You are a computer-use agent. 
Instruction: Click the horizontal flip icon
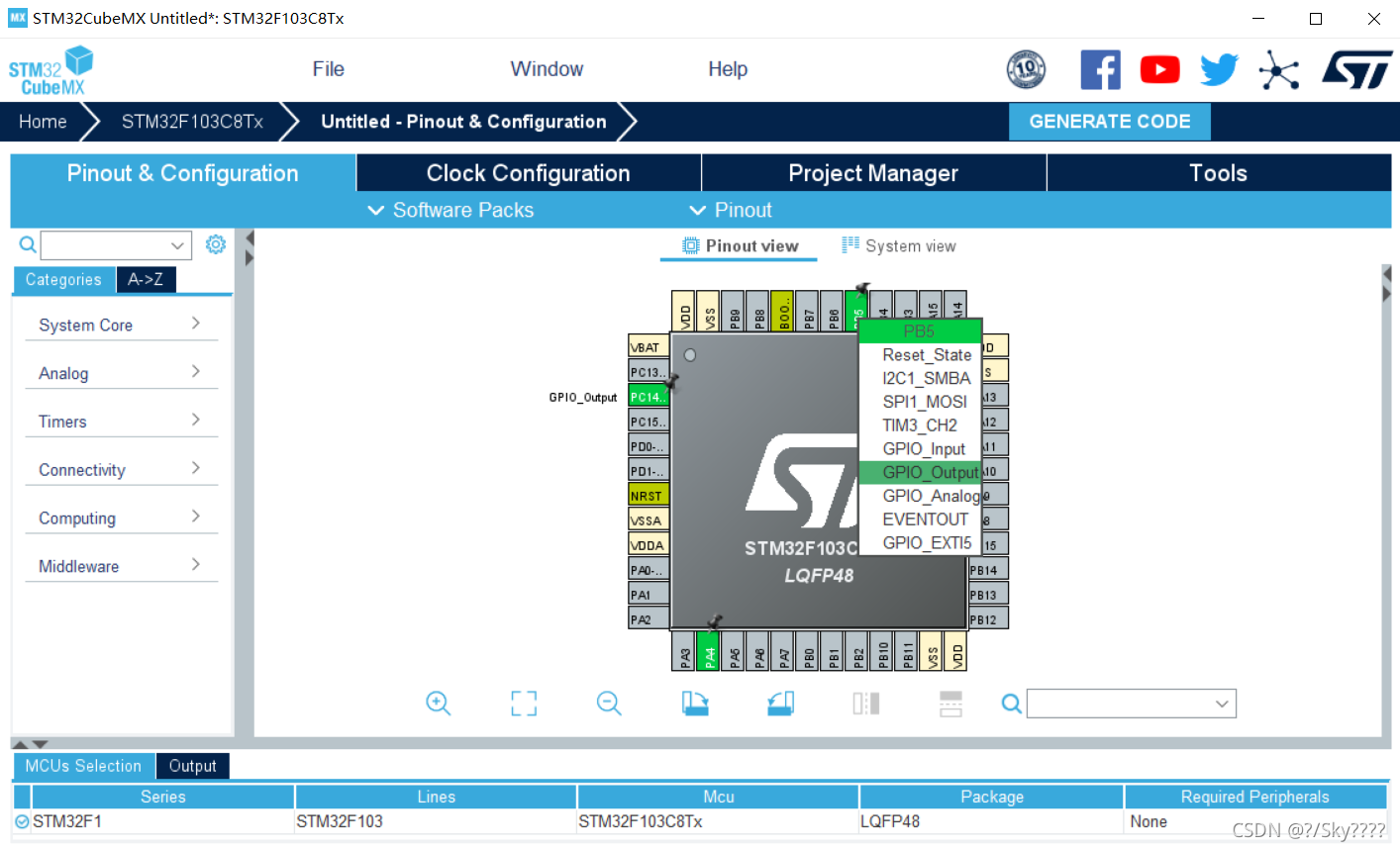pyautogui.click(x=866, y=704)
